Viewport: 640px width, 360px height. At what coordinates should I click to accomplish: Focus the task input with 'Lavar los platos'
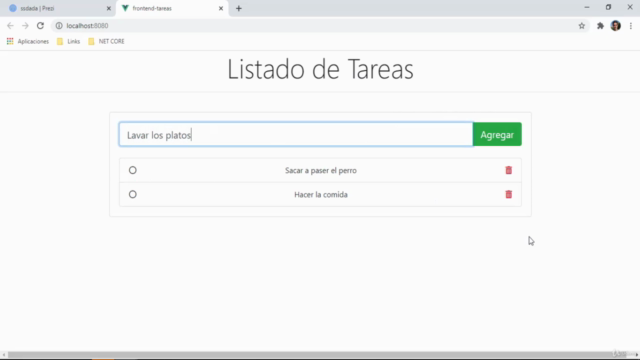[296, 134]
